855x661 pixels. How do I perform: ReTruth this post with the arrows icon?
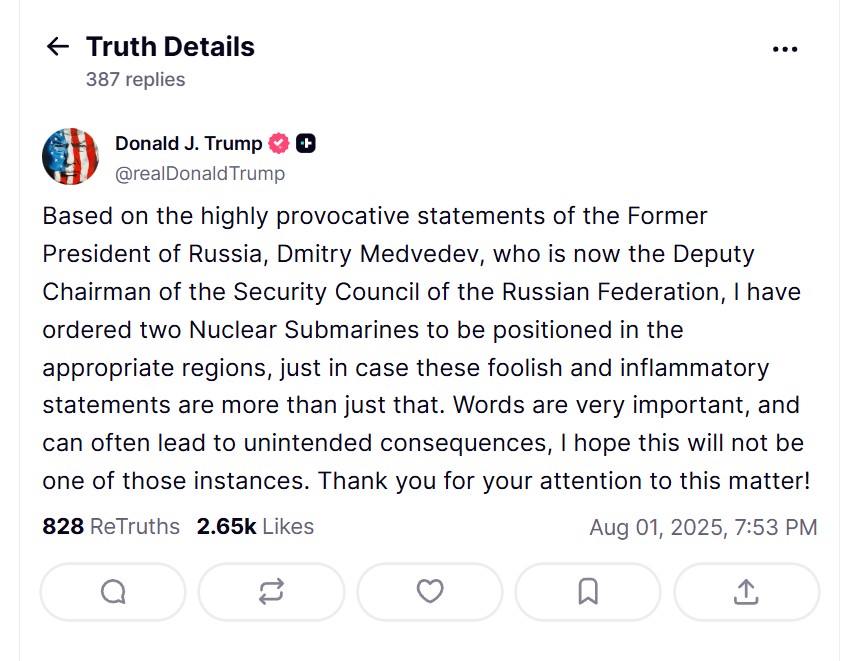click(271, 592)
